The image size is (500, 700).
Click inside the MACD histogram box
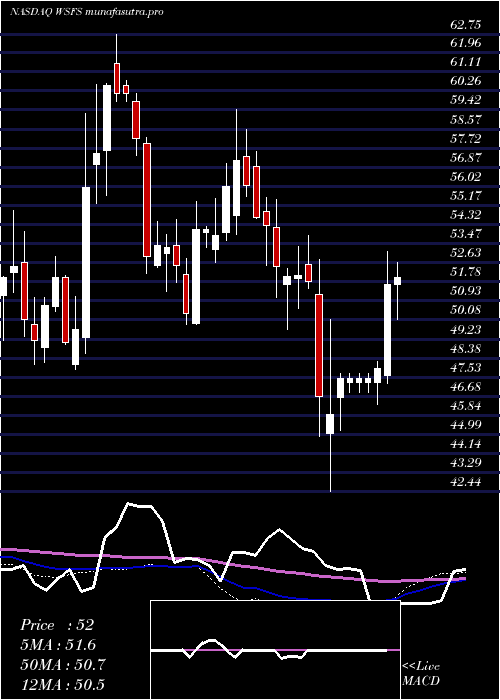click(275, 650)
